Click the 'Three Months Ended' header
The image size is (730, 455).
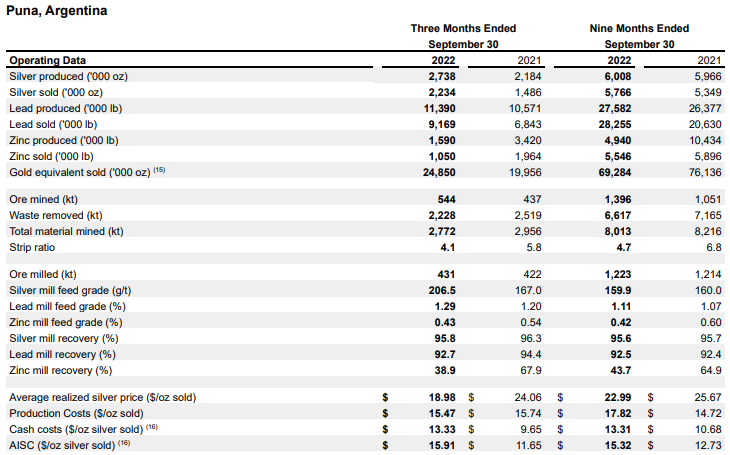point(463,29)
